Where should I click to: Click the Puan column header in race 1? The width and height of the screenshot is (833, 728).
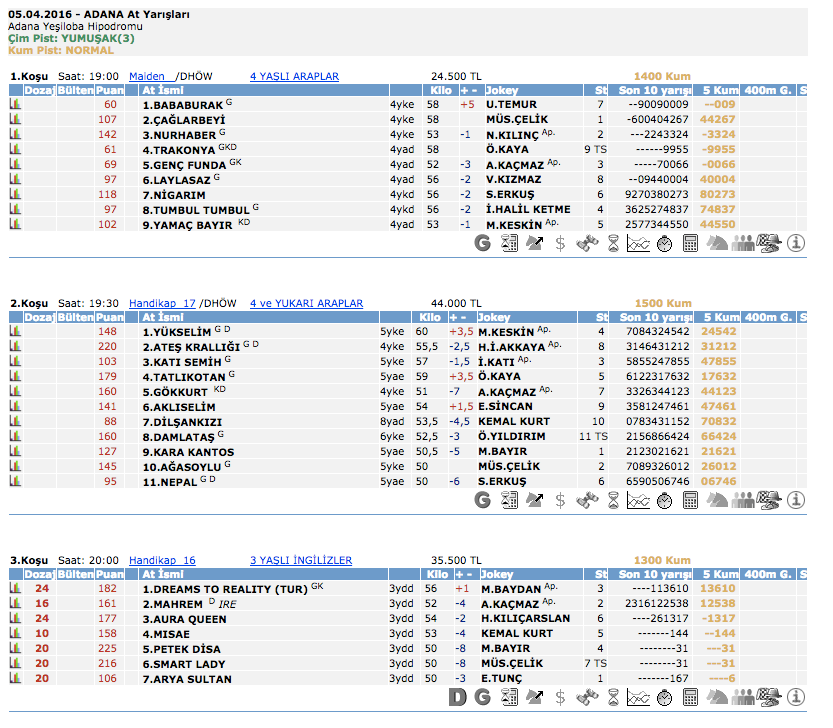click(110, 90)
